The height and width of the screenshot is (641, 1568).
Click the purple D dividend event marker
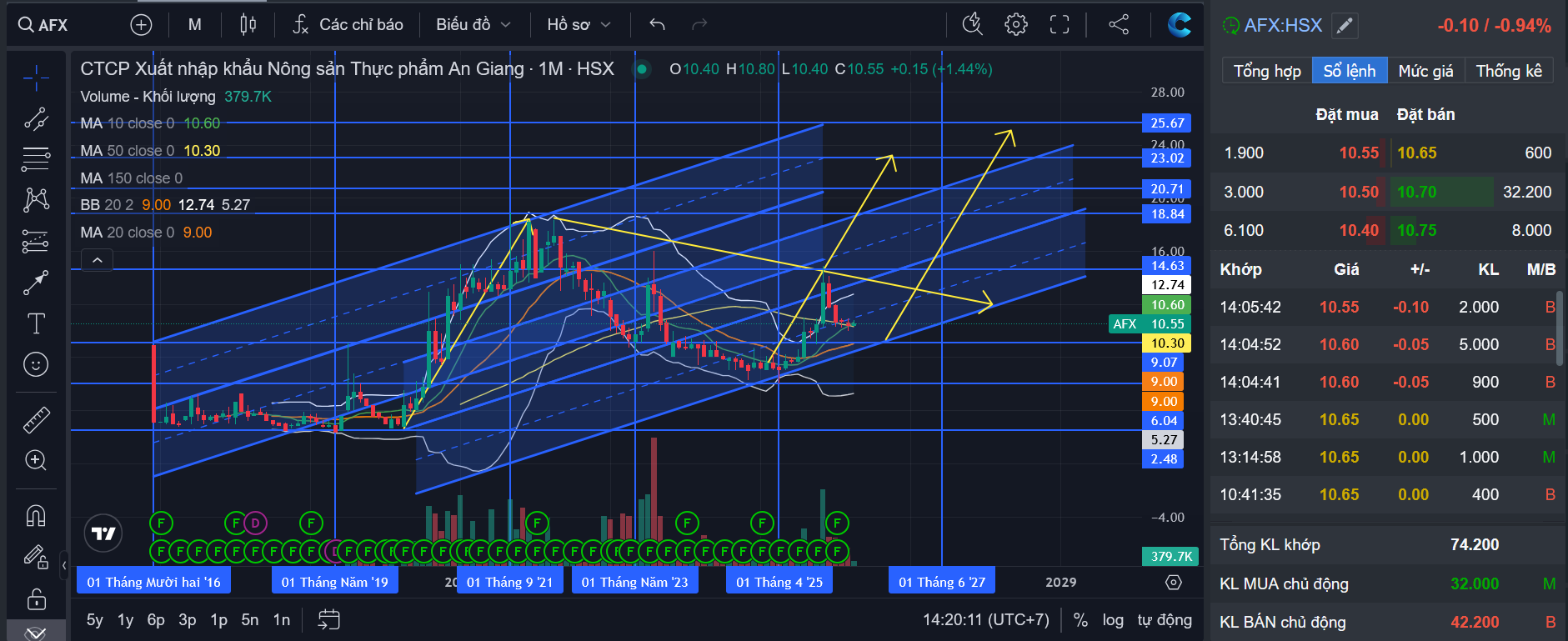coord(255,523)
